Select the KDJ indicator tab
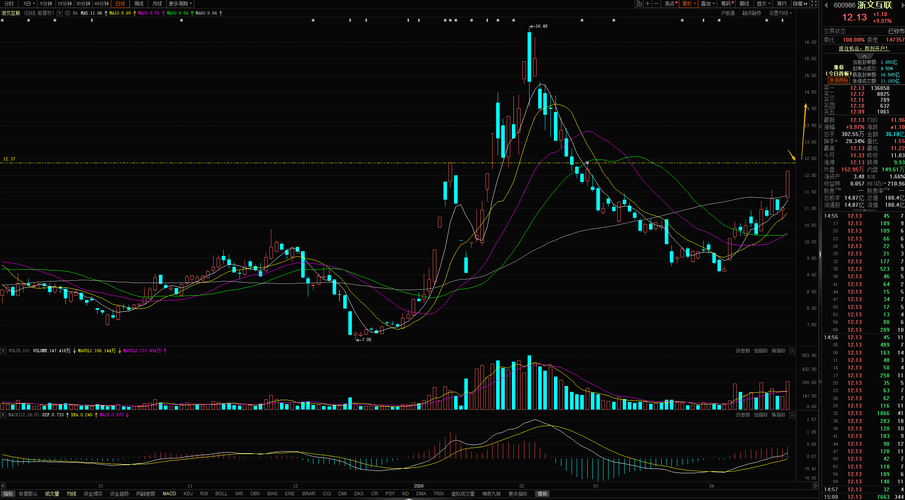 pyautogui.click(x=188, y=493)
